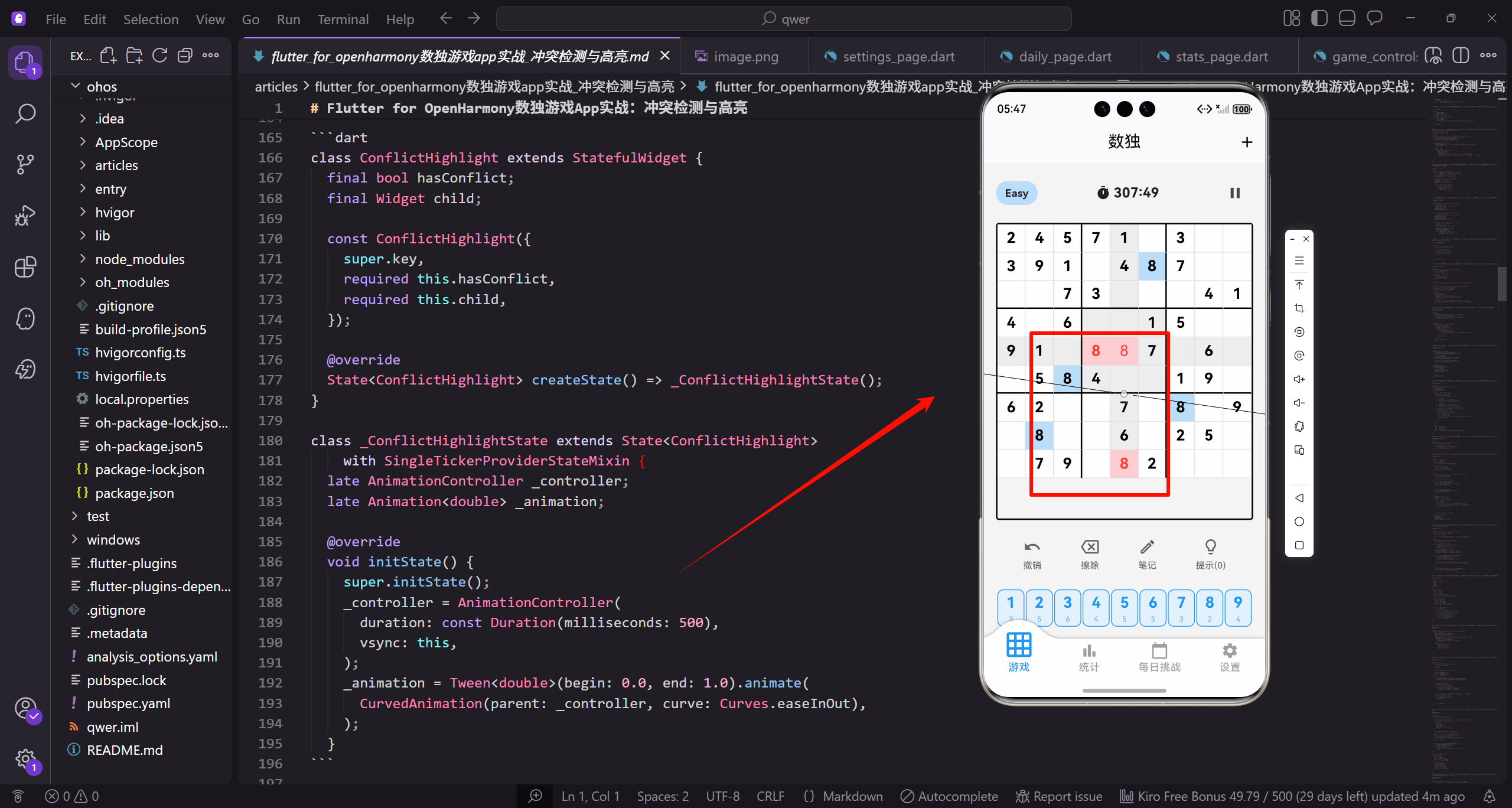1512x808 pixels.
Task: Refresh the Explorer file tree
Action: [159, 56]
